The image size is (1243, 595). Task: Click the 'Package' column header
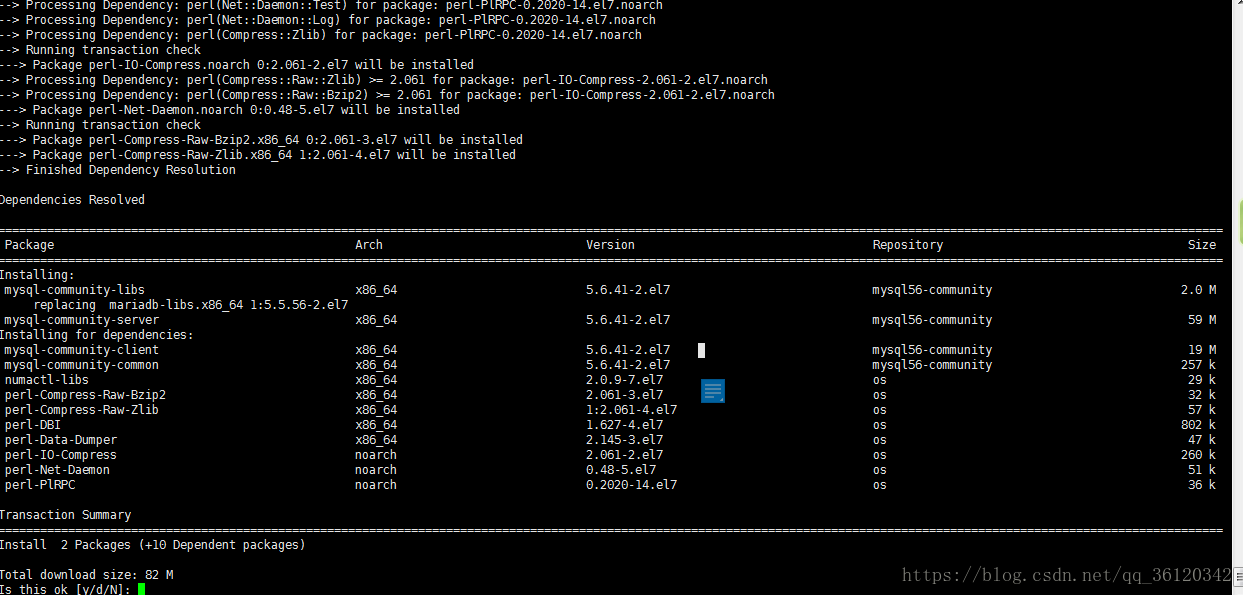[x=30, y=245]
